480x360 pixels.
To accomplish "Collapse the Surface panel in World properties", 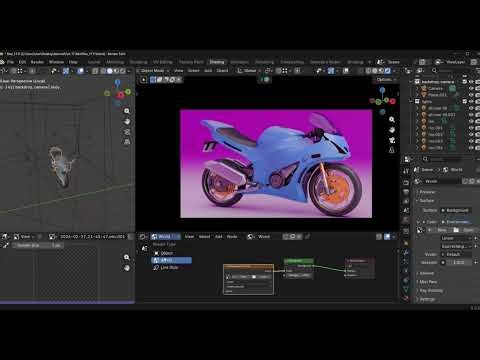I will [427, 201].
